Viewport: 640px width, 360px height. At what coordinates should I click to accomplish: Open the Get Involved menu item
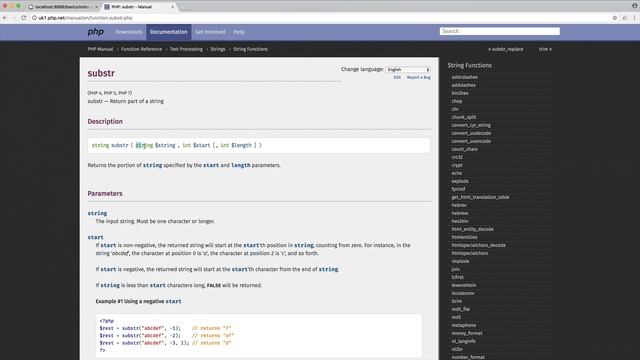[x=210, y=32]
